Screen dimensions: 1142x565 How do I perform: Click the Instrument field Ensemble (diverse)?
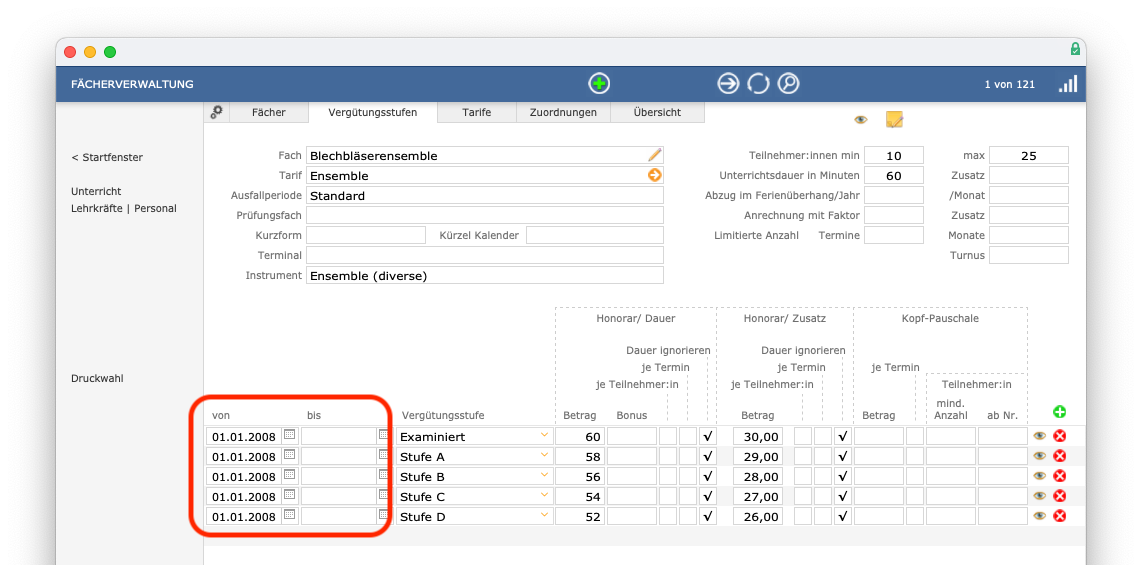point(485,275)
